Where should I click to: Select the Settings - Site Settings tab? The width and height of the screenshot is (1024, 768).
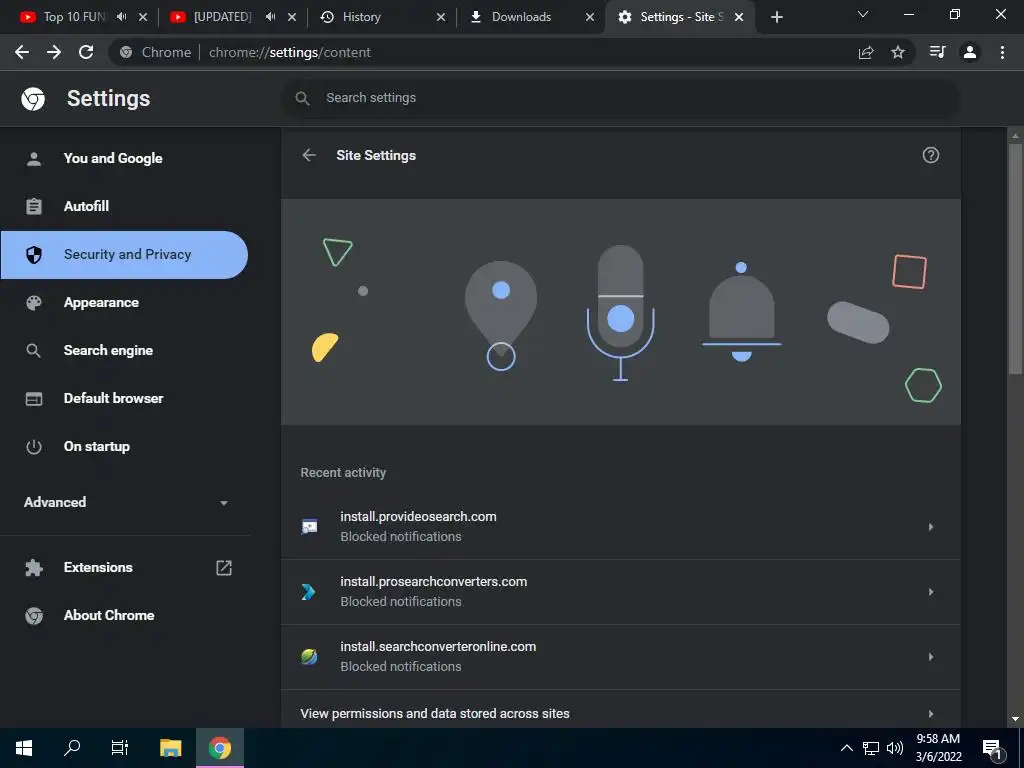click(681, 17)
